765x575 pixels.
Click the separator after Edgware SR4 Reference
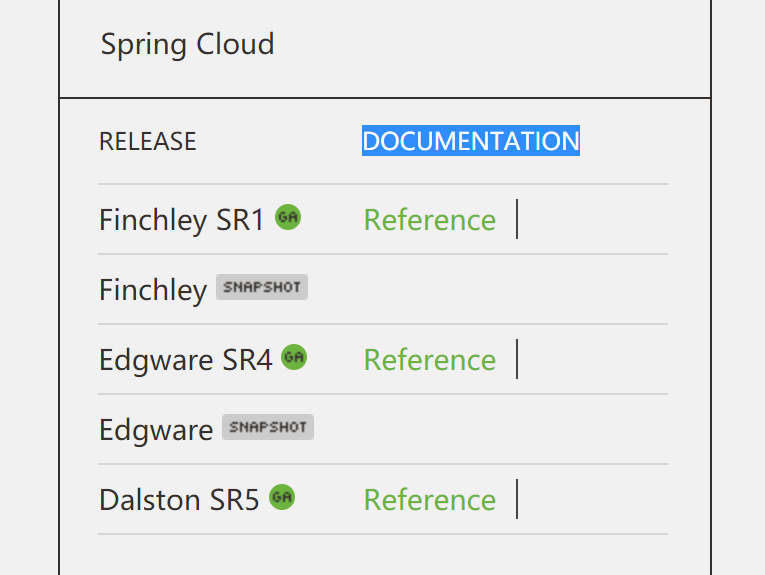pos(517,359)
